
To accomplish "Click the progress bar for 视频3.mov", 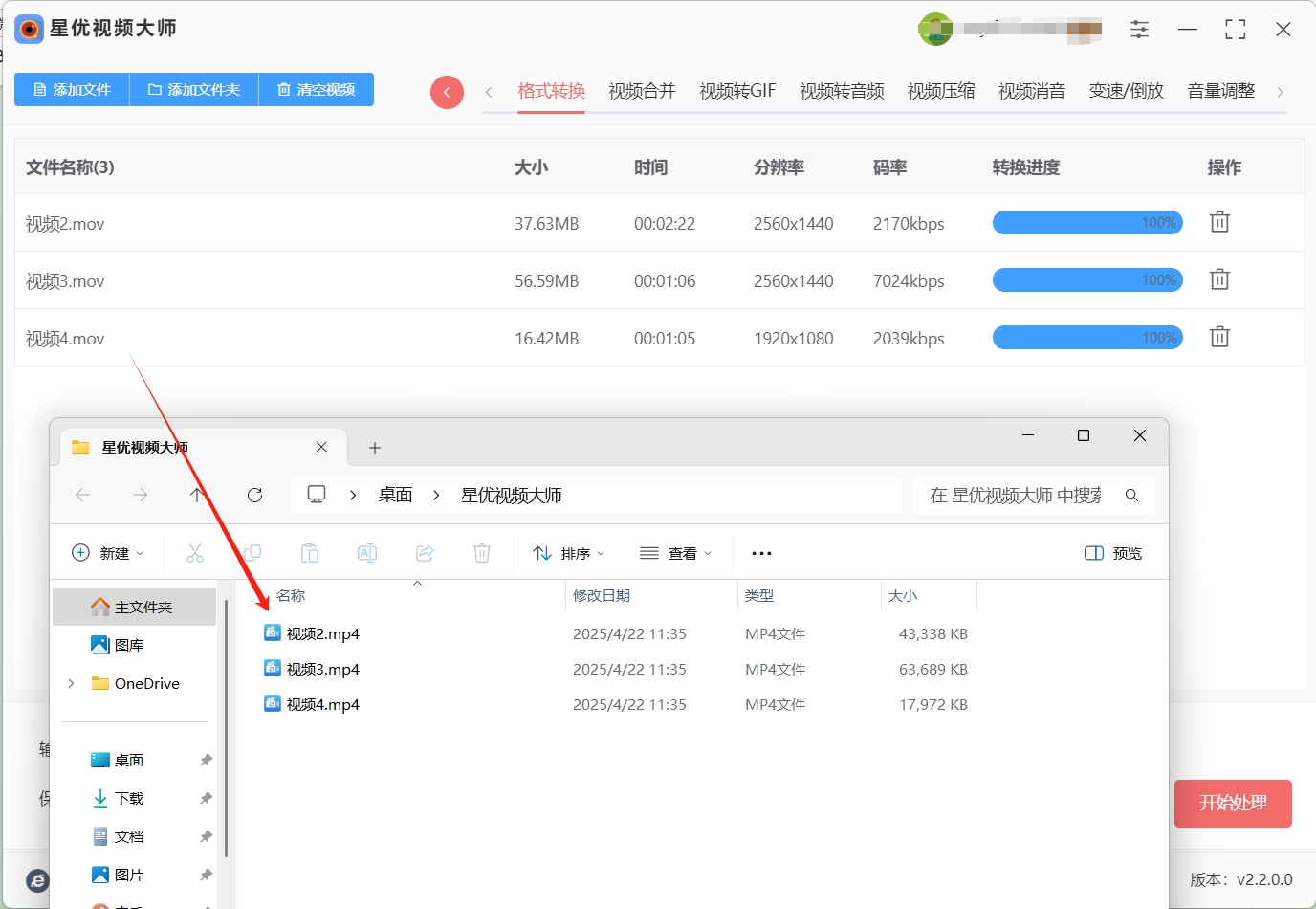I will point(1088,280).
